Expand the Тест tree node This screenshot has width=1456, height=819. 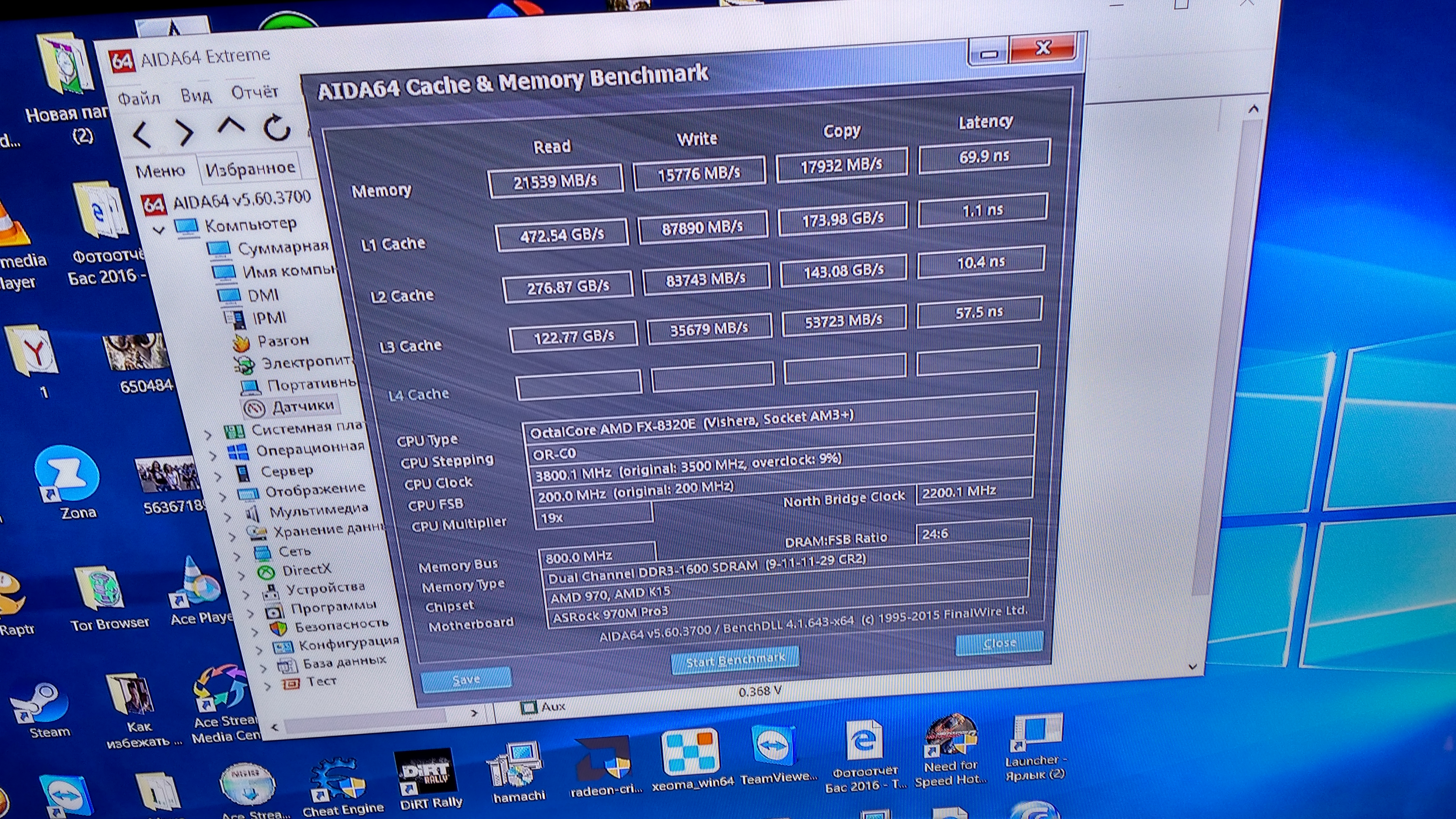pos(268,686)
